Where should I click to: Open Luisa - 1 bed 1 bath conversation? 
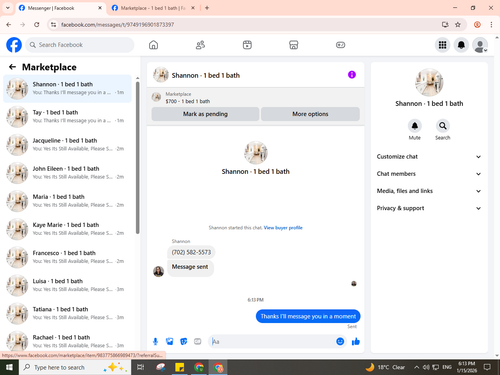67,285
